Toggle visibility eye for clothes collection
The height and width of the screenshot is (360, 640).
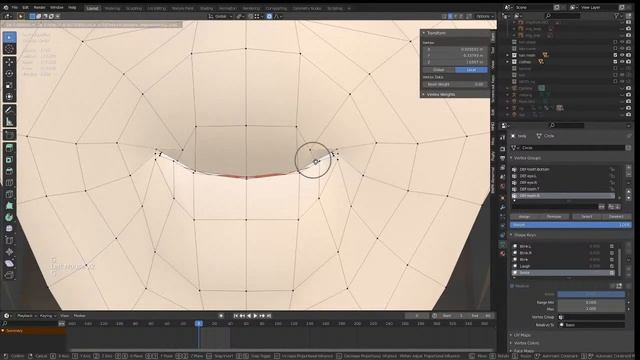pos(622,62)
